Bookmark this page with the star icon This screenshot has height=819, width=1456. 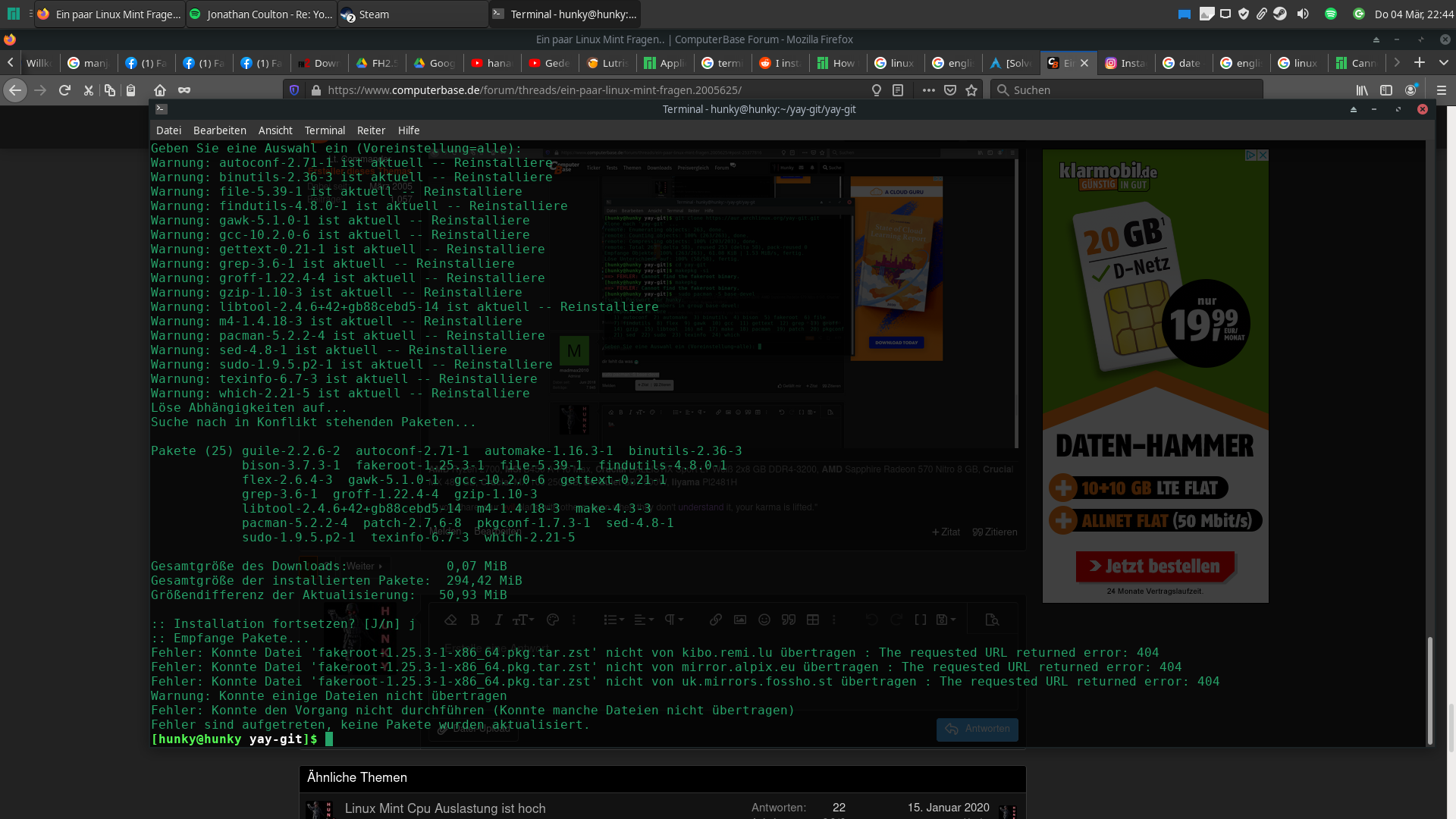[971, 90]
